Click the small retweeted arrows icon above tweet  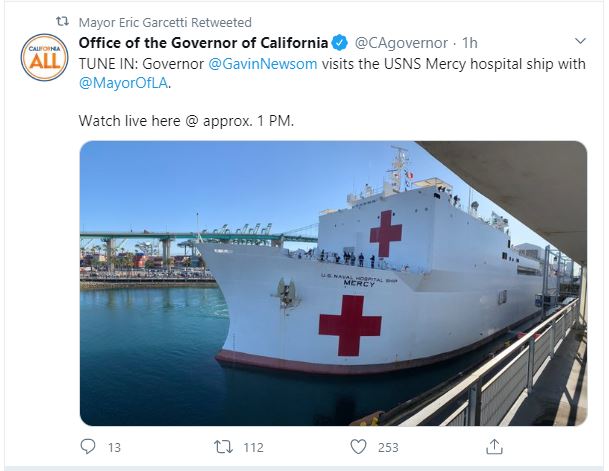62,21
